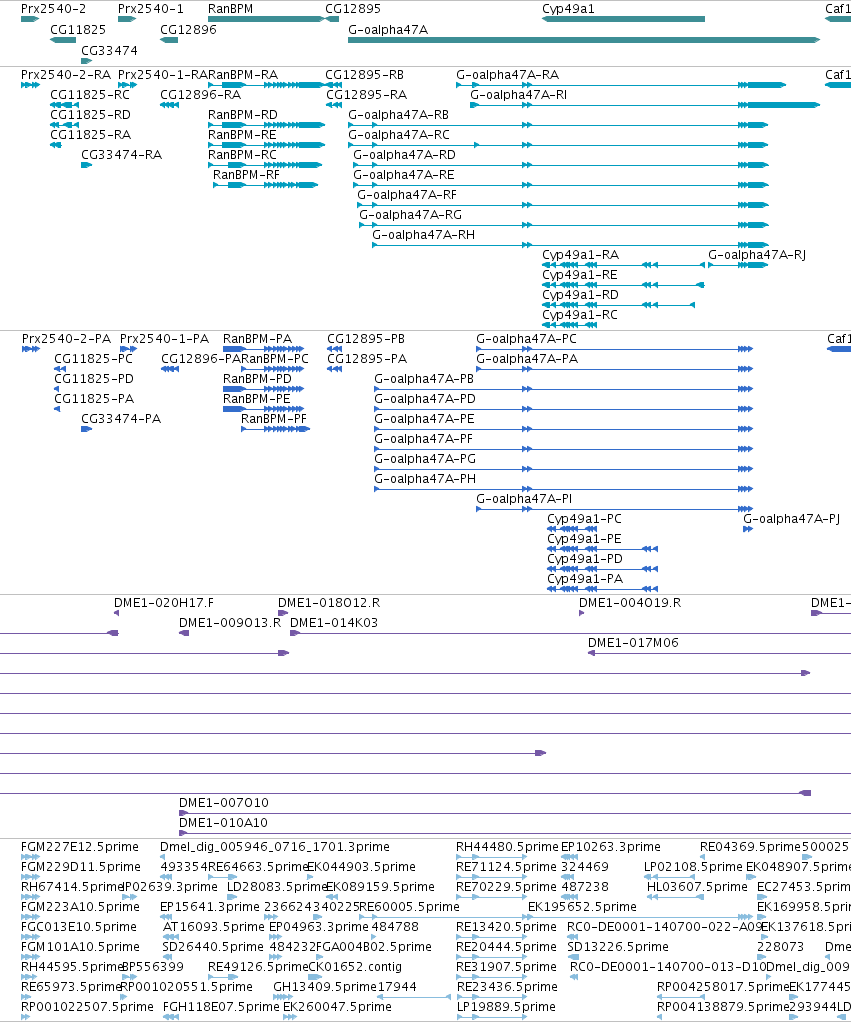Click the Cyp49a1-PC protein label
851x1022 pixels.
[x=584, y=519]
